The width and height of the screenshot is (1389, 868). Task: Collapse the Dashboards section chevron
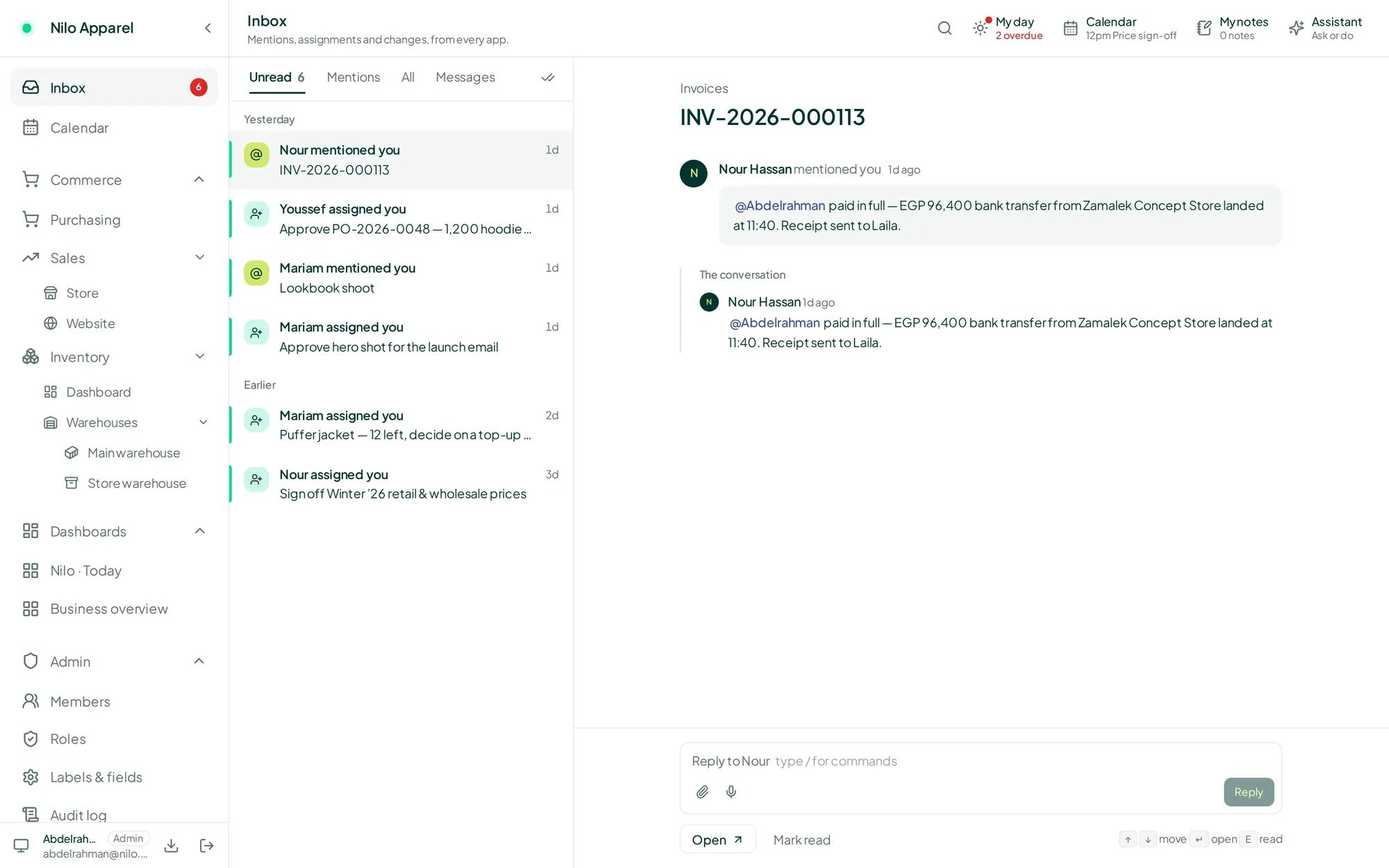[x=200, y=531]
